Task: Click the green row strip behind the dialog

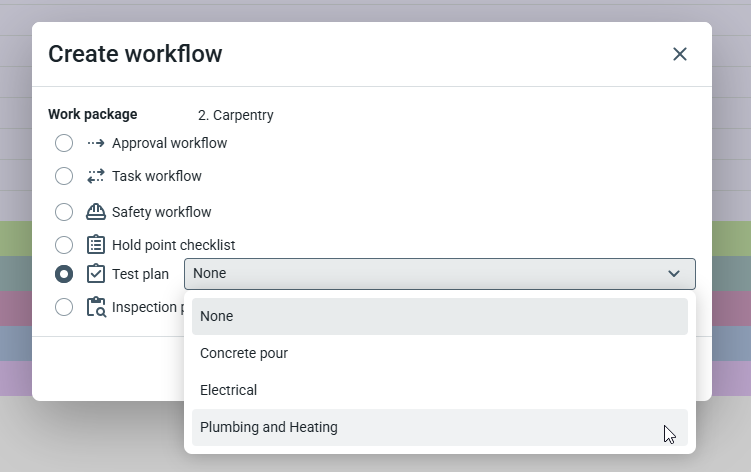Action: coord(730,238)
